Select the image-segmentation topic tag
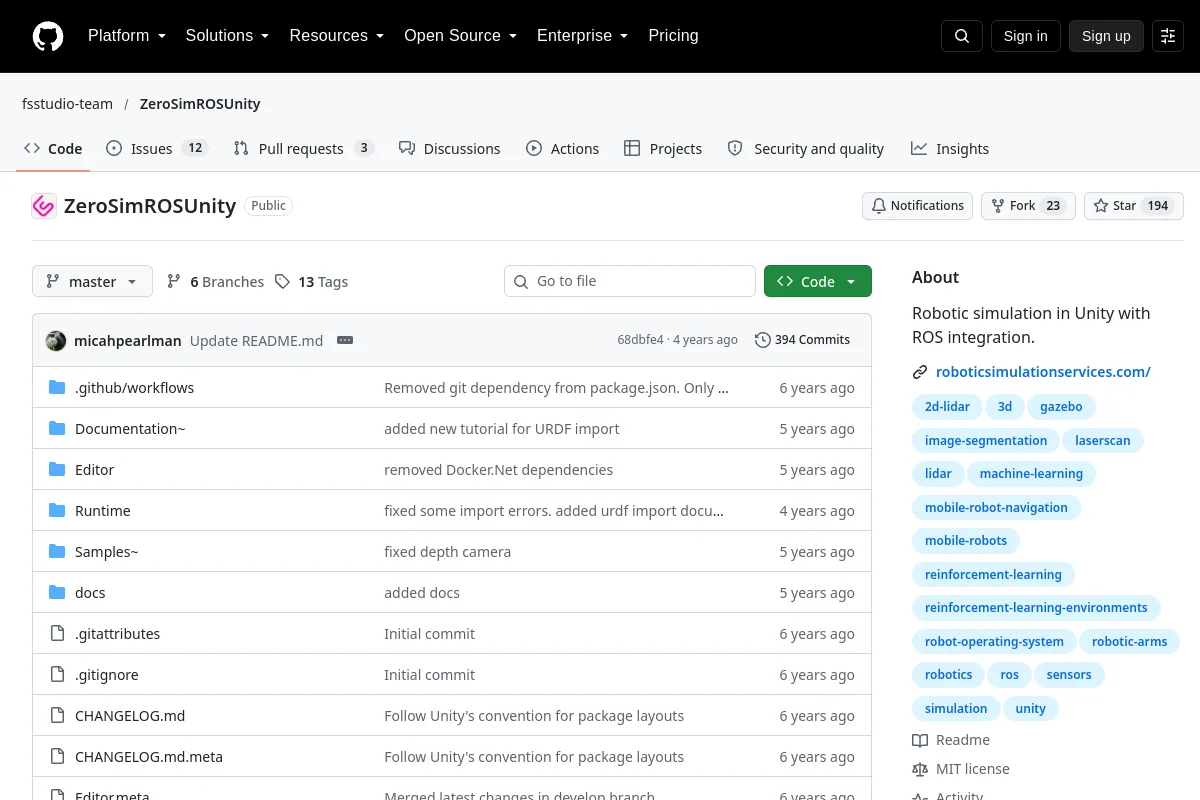Screen dimensions: 1200x800 986,441
